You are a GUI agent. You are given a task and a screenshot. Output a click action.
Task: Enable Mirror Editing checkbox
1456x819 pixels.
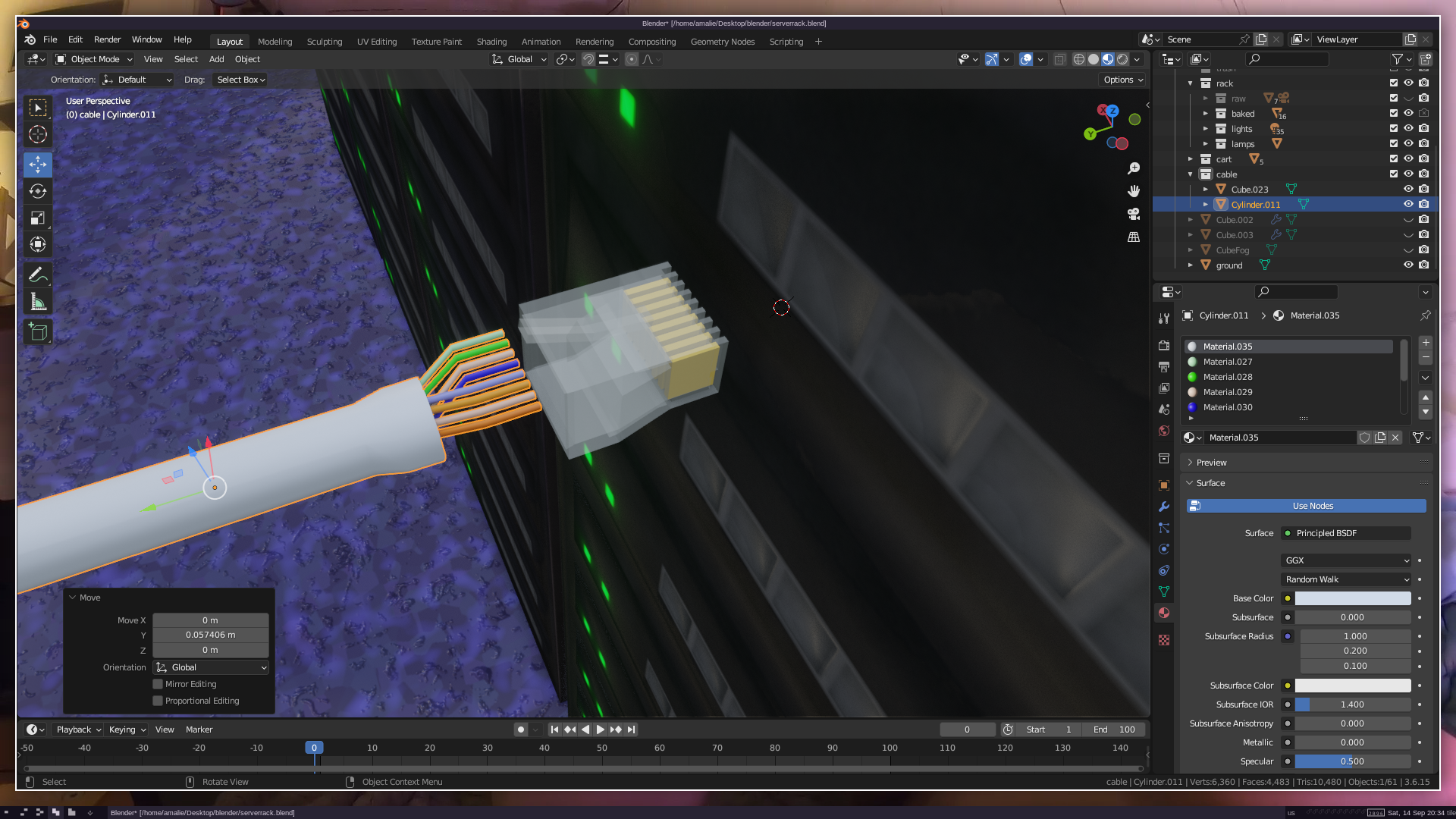[158, 684]
